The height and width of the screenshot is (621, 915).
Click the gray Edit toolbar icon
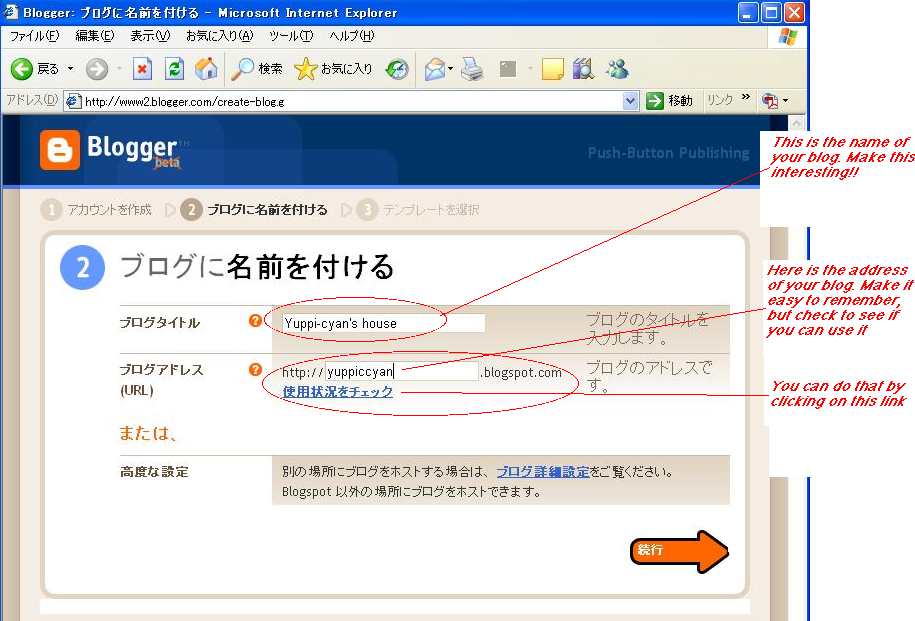508,69
